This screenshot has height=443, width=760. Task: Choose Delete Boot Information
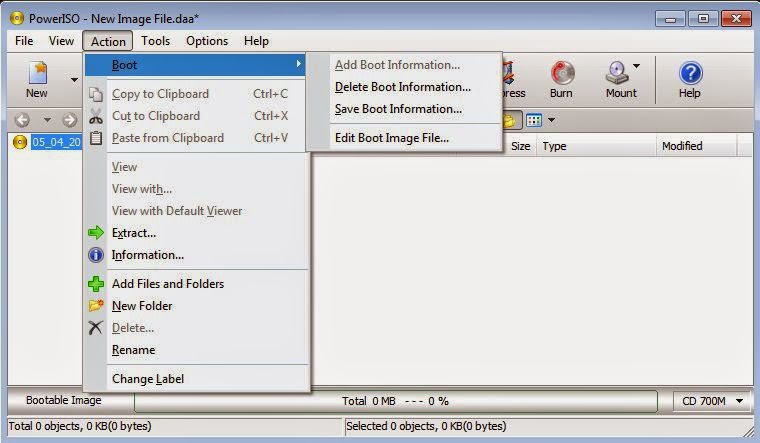405,87
